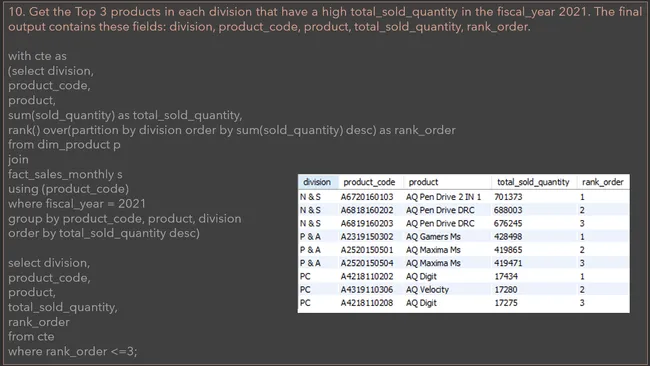This screenshot has height=366, width=650.
Task: Click the total_sold_quantity column header
Action: pyautogui.click(x=533, y=182)
